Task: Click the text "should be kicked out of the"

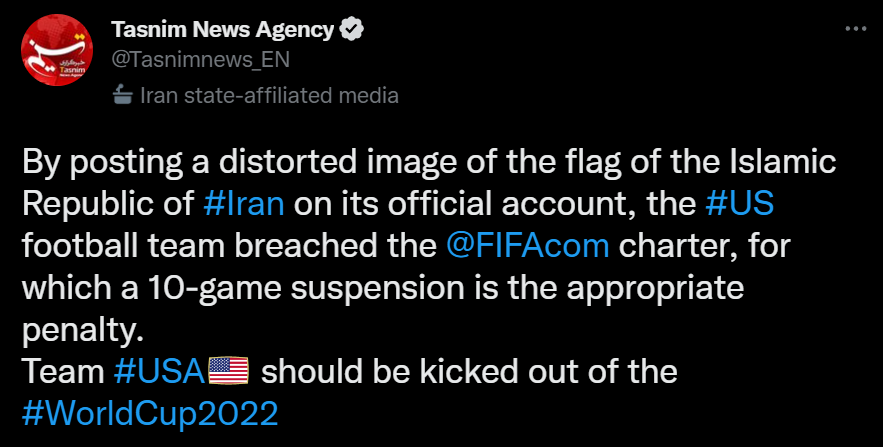Action: point(469,372)
